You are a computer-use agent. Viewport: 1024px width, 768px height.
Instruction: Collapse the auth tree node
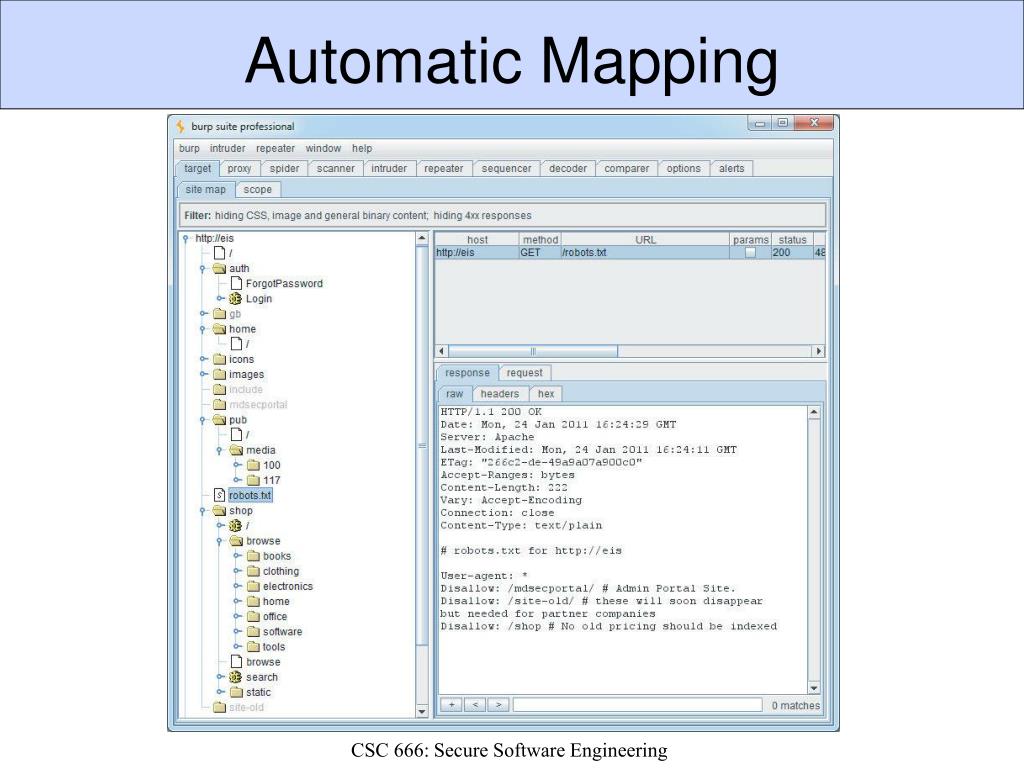(203, 269)
